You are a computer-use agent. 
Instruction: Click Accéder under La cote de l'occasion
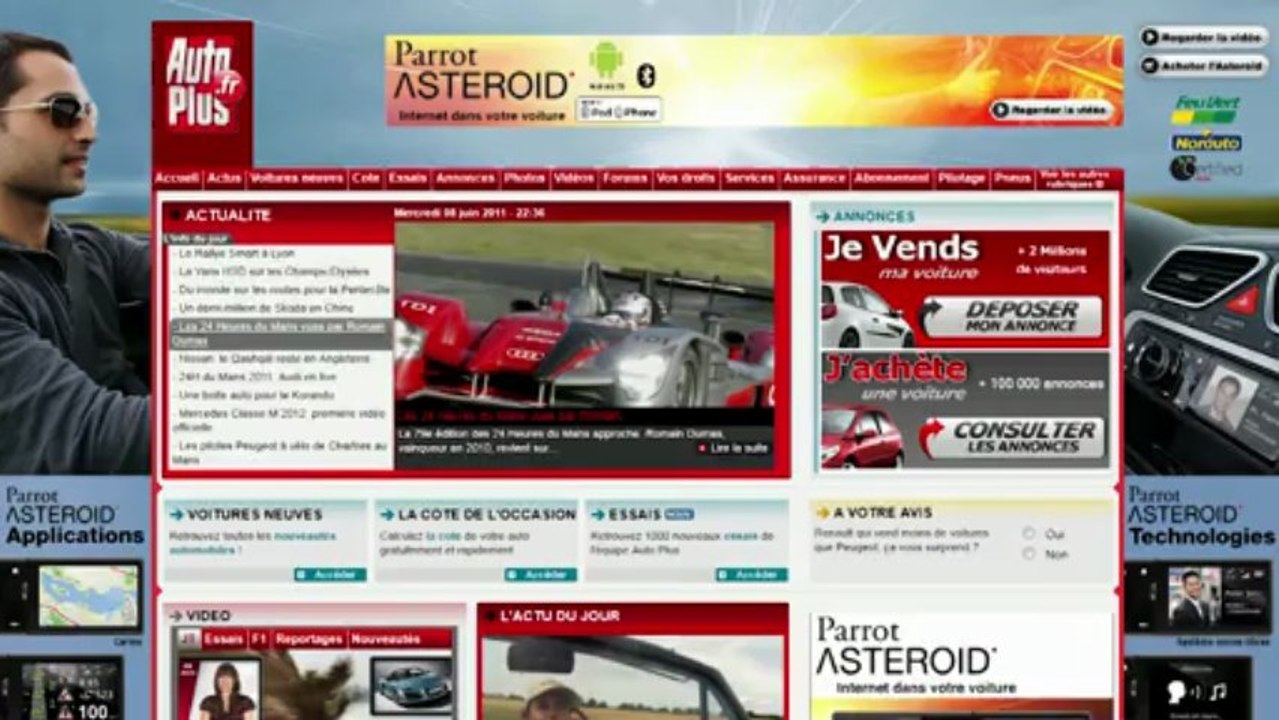pos(541,575)
